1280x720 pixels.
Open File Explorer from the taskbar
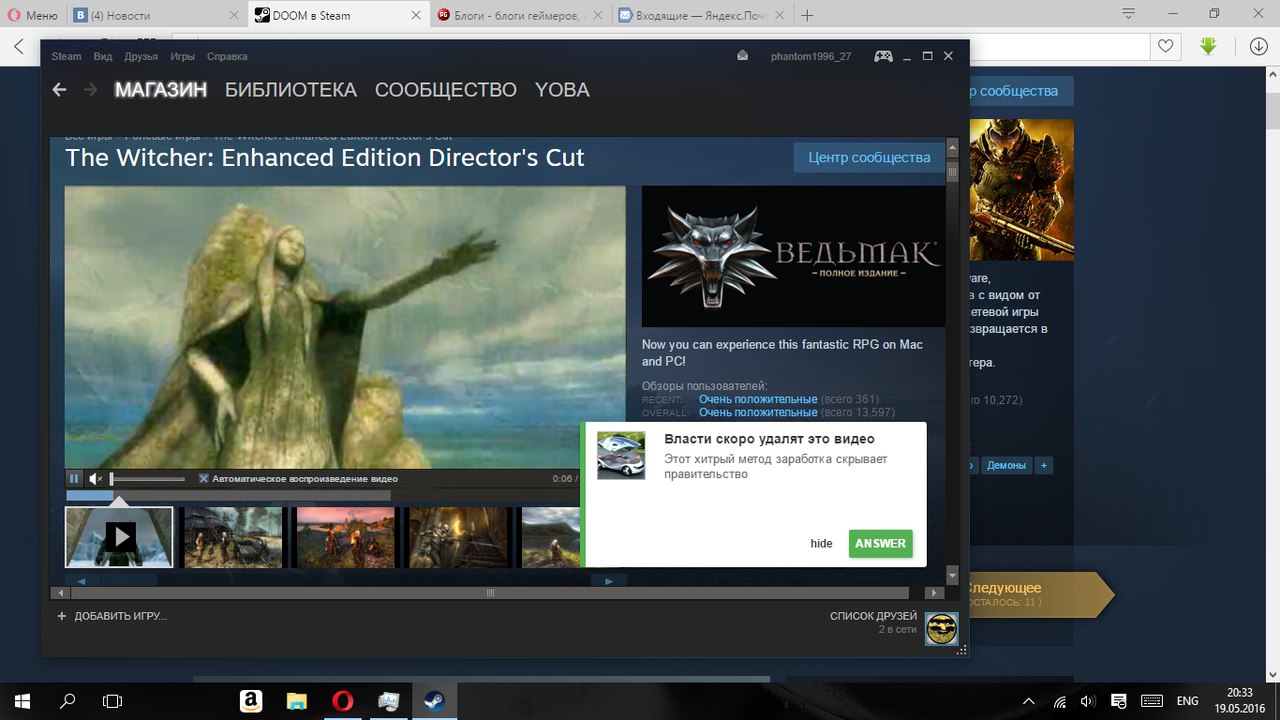pyautogui.click(x=296, y=701)
